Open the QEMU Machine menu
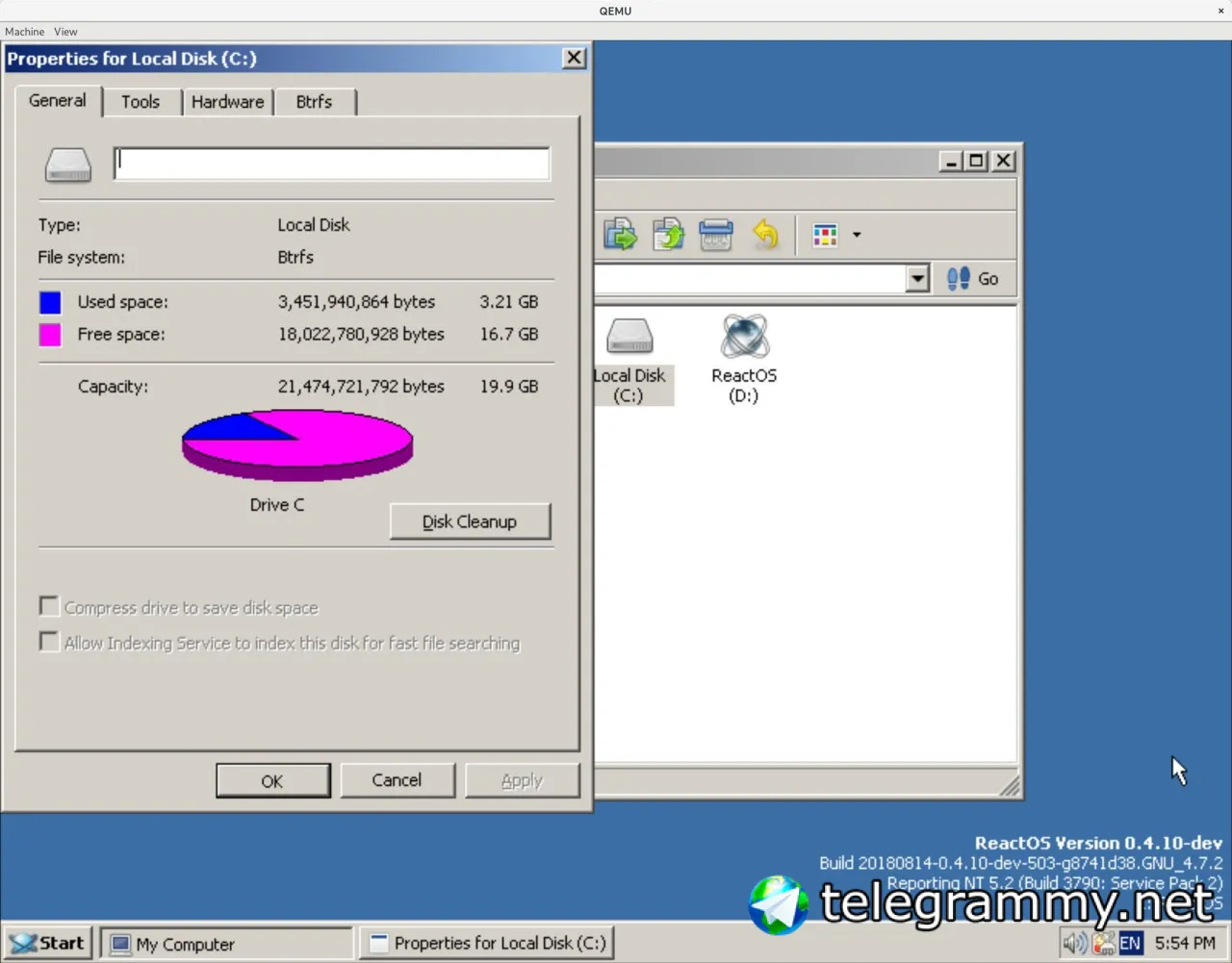This screenshot has width=1232, height=963. click(24, 32)
